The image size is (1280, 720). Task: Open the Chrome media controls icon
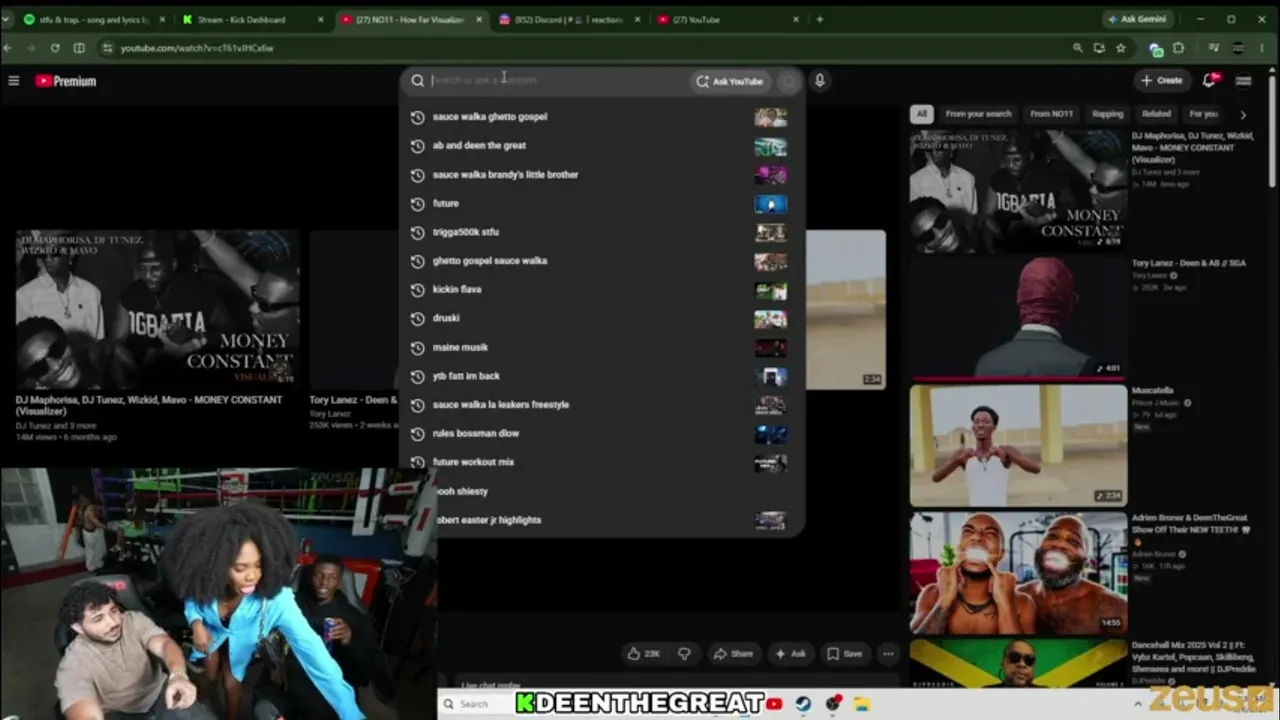(1214, 48)
